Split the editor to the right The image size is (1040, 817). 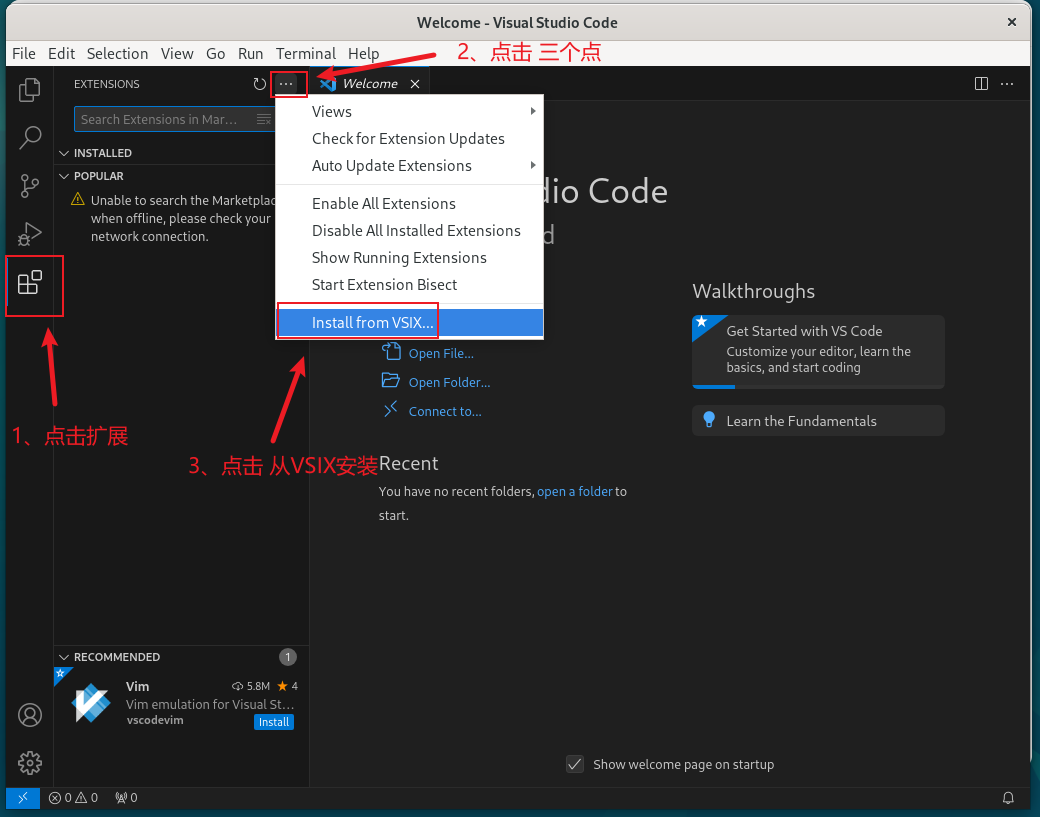pyautogui.click(x=981, y=84)
